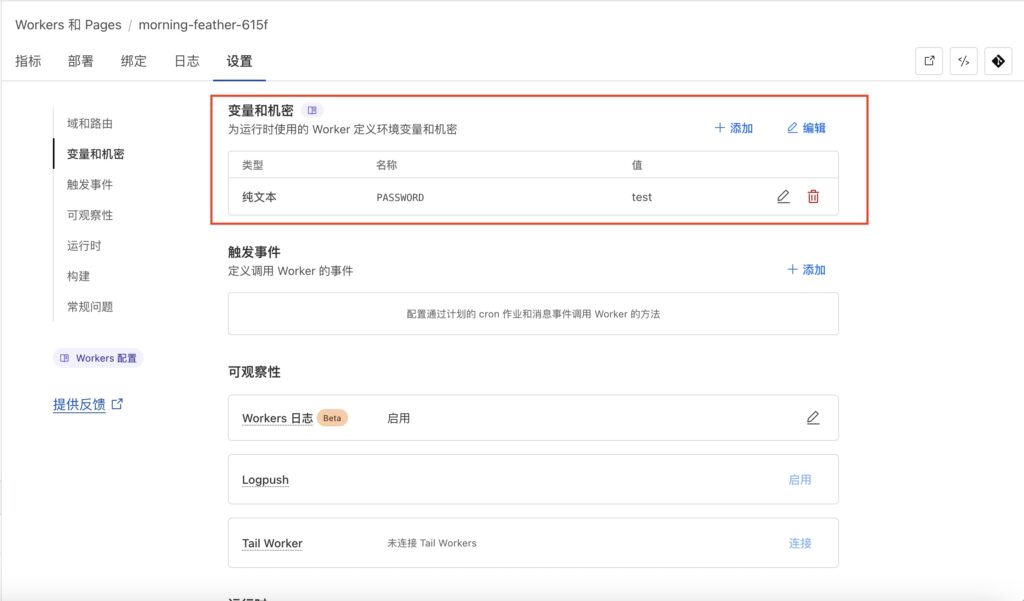
Task: Select the 设置 tab
Action: click(240, 61)
